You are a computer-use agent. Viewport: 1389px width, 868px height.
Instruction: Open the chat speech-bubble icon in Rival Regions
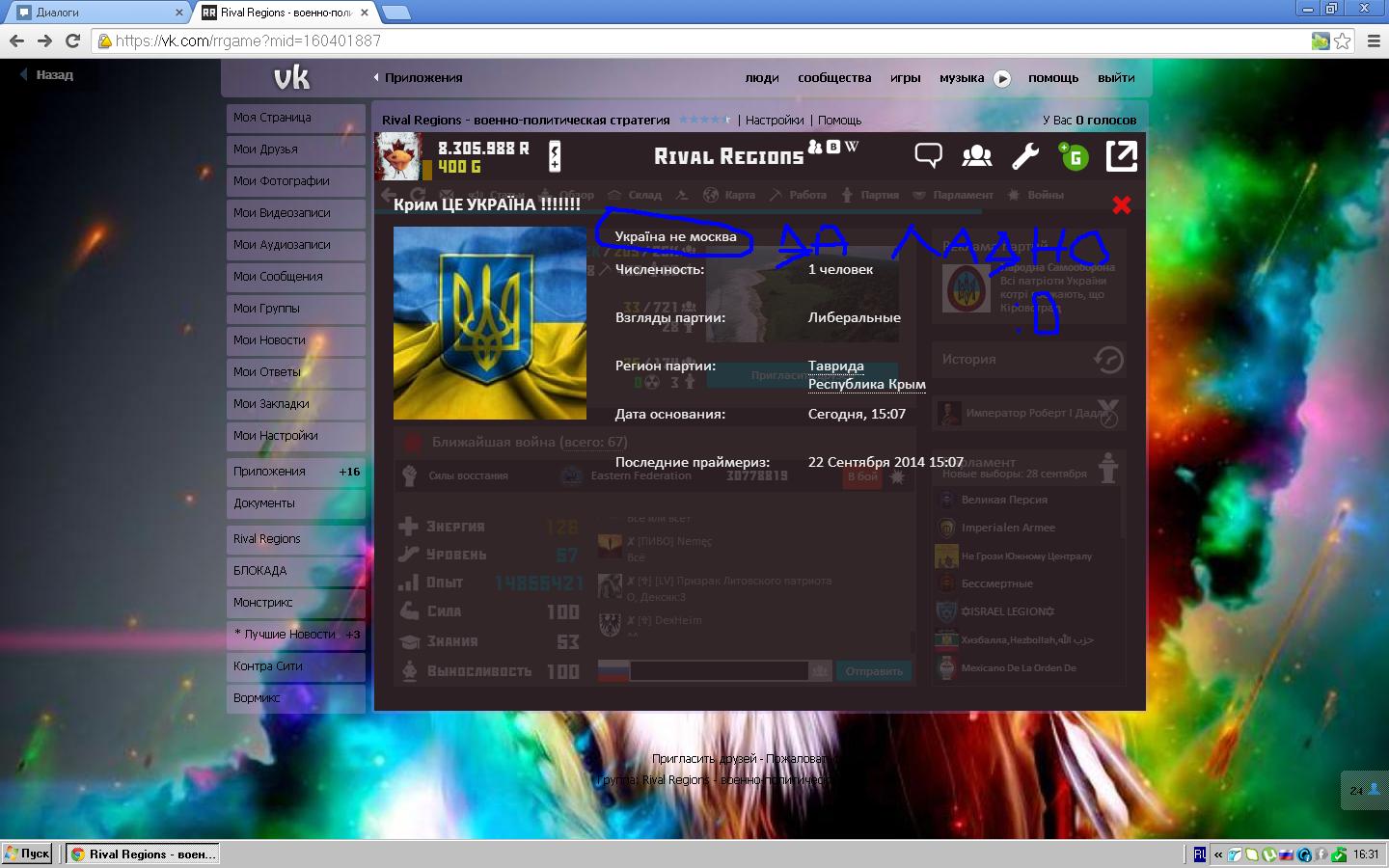(x=928, y=155)
